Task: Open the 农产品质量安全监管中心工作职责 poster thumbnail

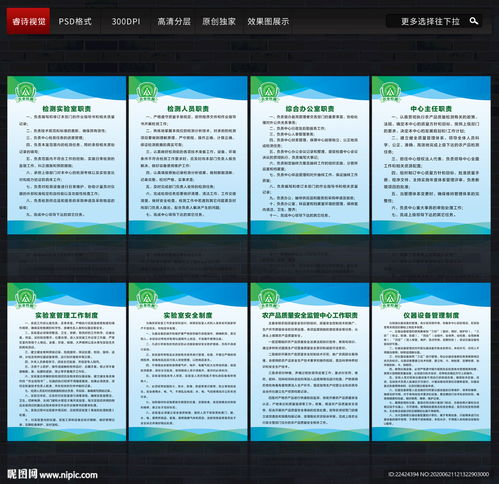Action: click(x=310, y=362)
